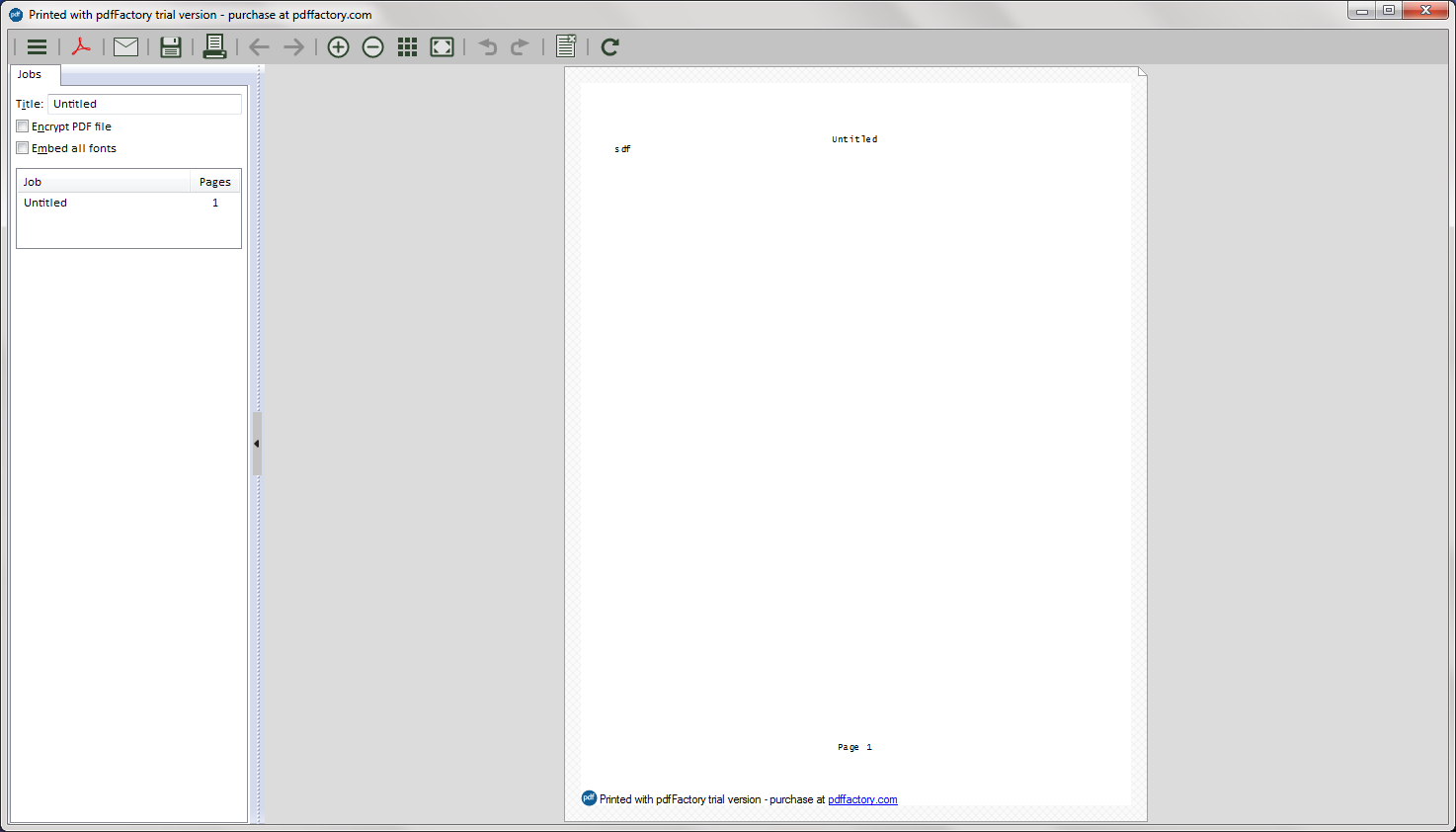Select the Untitled job row
Viewport: 1456px width, 832px height.
(x=128, y=203)
